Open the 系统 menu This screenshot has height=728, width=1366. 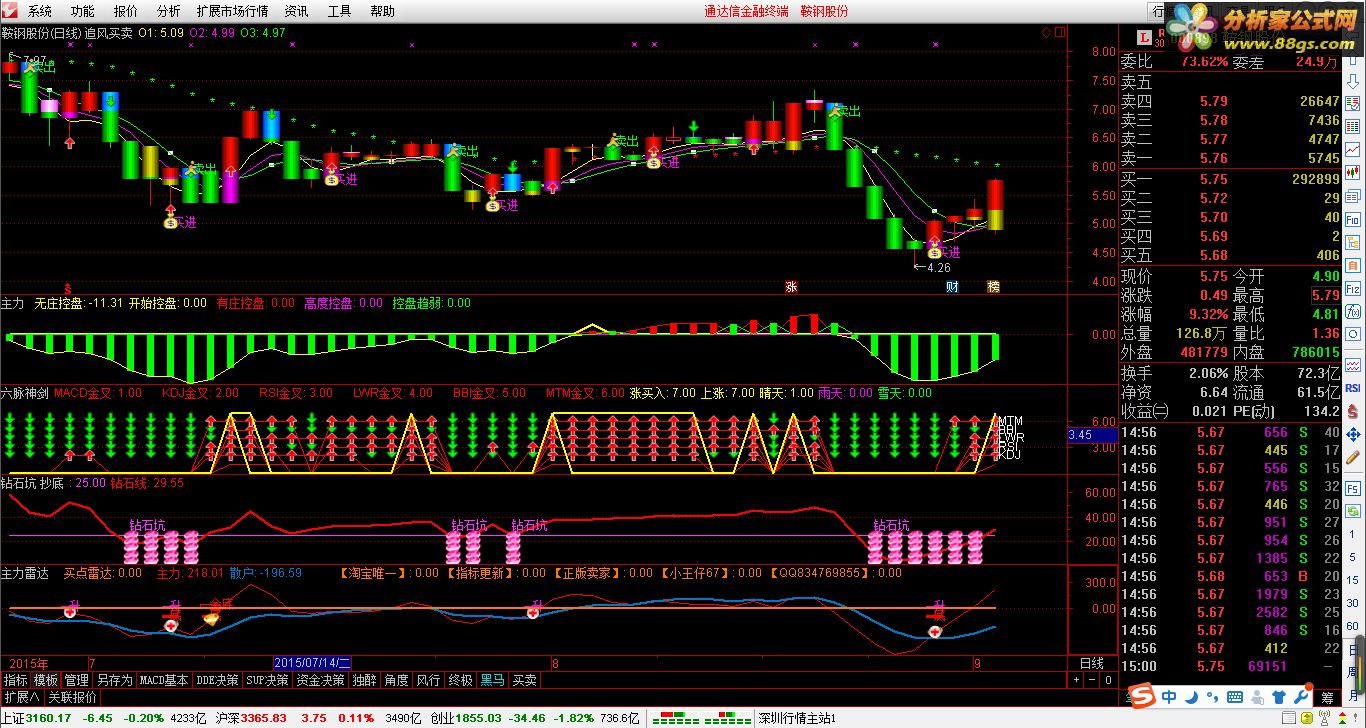pyautogui.click(x=40, y=11)
